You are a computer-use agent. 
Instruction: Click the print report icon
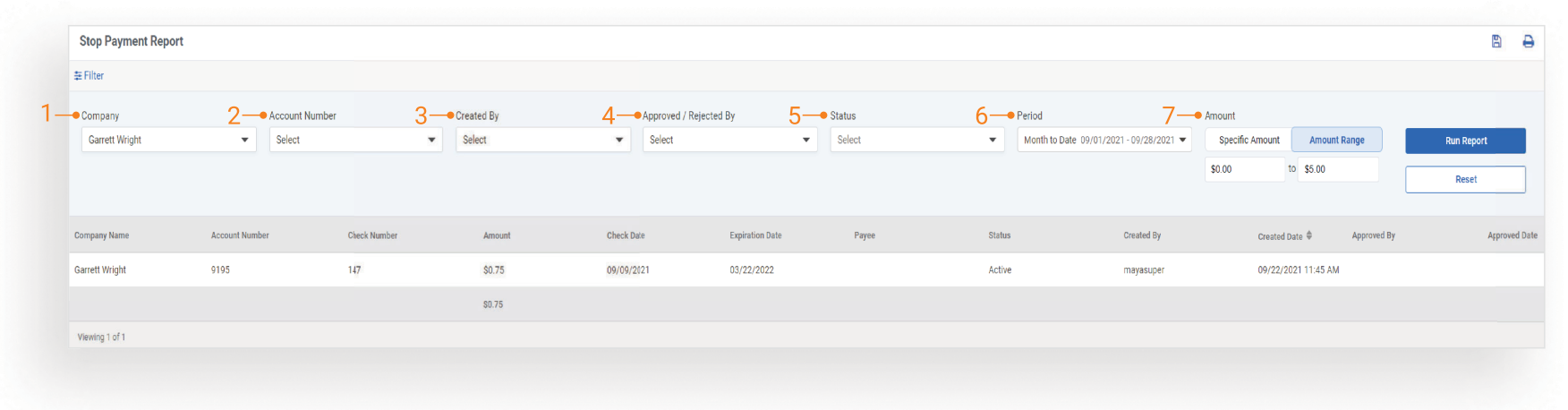click(1528, 41)
